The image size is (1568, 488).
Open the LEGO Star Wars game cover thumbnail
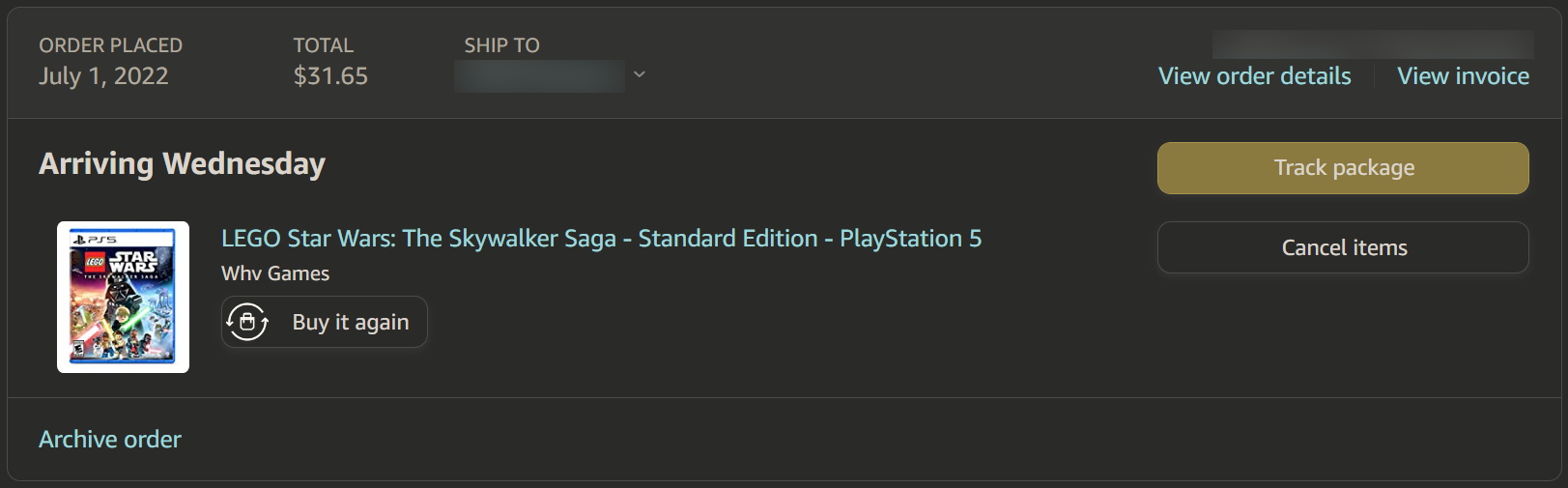pyautogui.click(x=123, y=297)
